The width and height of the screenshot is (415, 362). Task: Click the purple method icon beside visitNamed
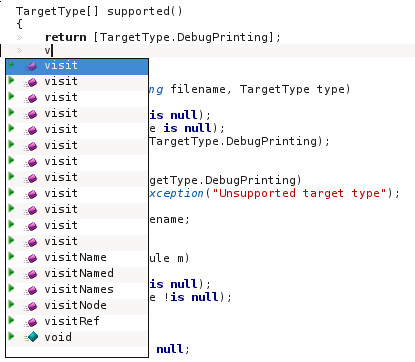(31, 274)
